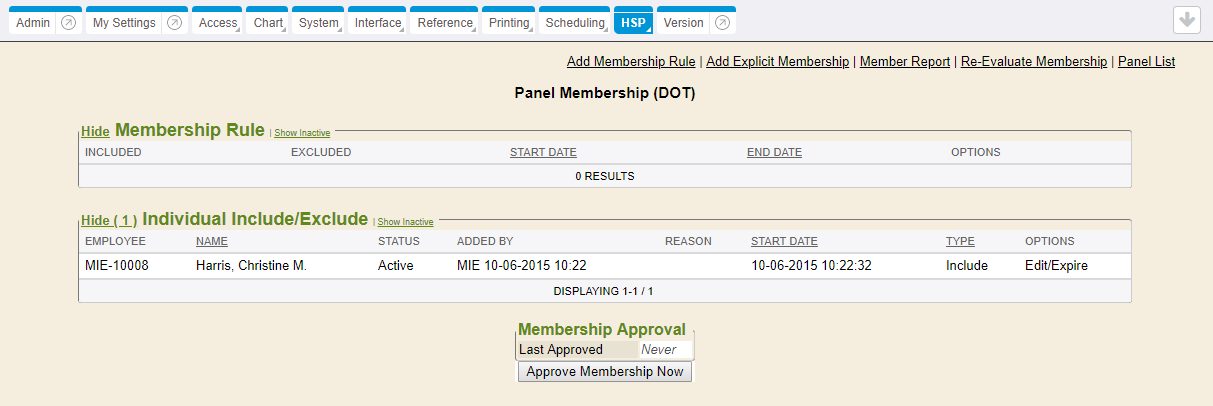Click Approve Membership Now button
This screenshot has height=406, width=1213.
pos(605,372)
